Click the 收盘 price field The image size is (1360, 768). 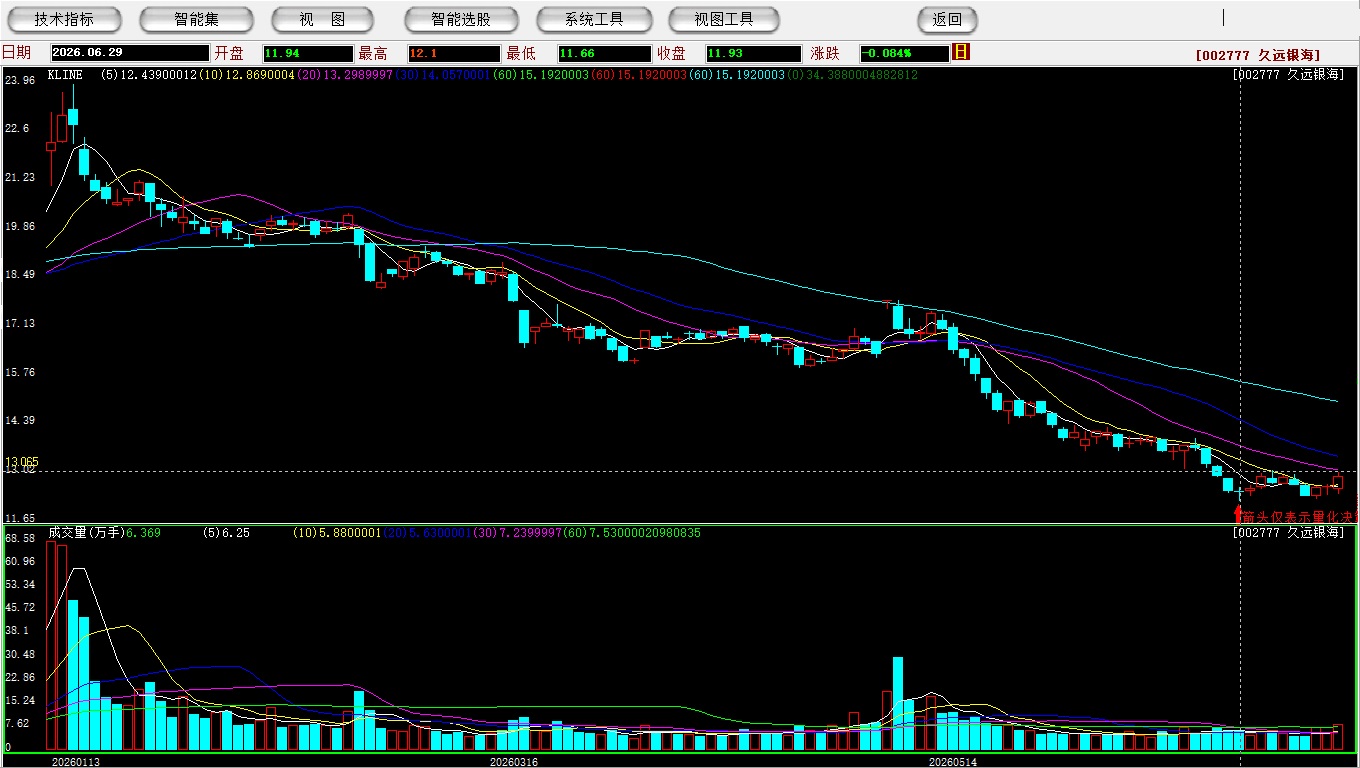click(753, 54)
